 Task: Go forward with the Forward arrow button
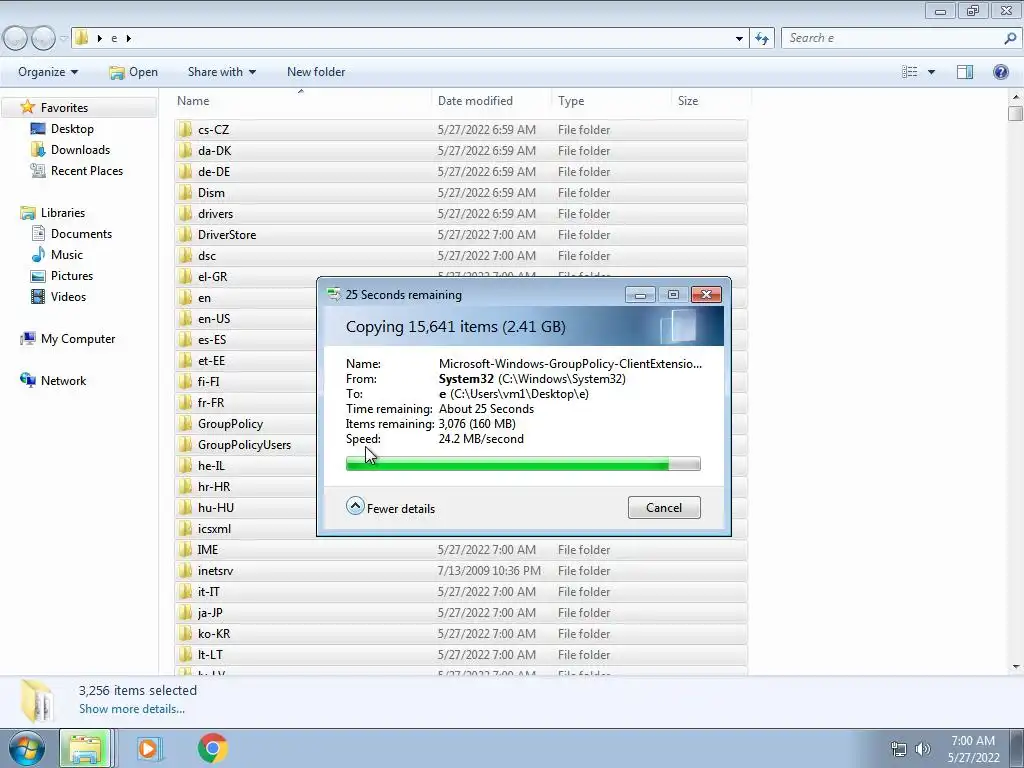pos(43,39)
